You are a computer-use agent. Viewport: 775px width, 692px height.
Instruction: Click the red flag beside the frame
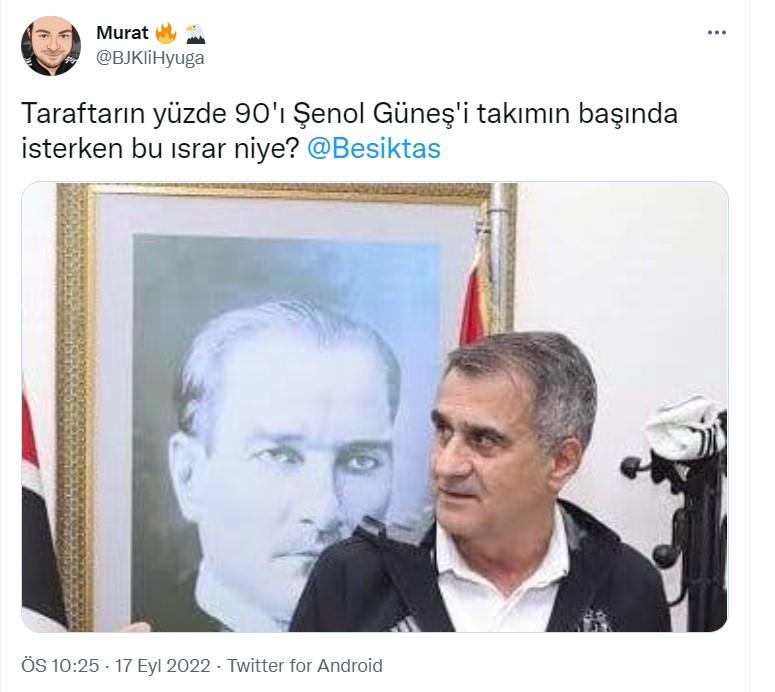click(x=474, y=297)
